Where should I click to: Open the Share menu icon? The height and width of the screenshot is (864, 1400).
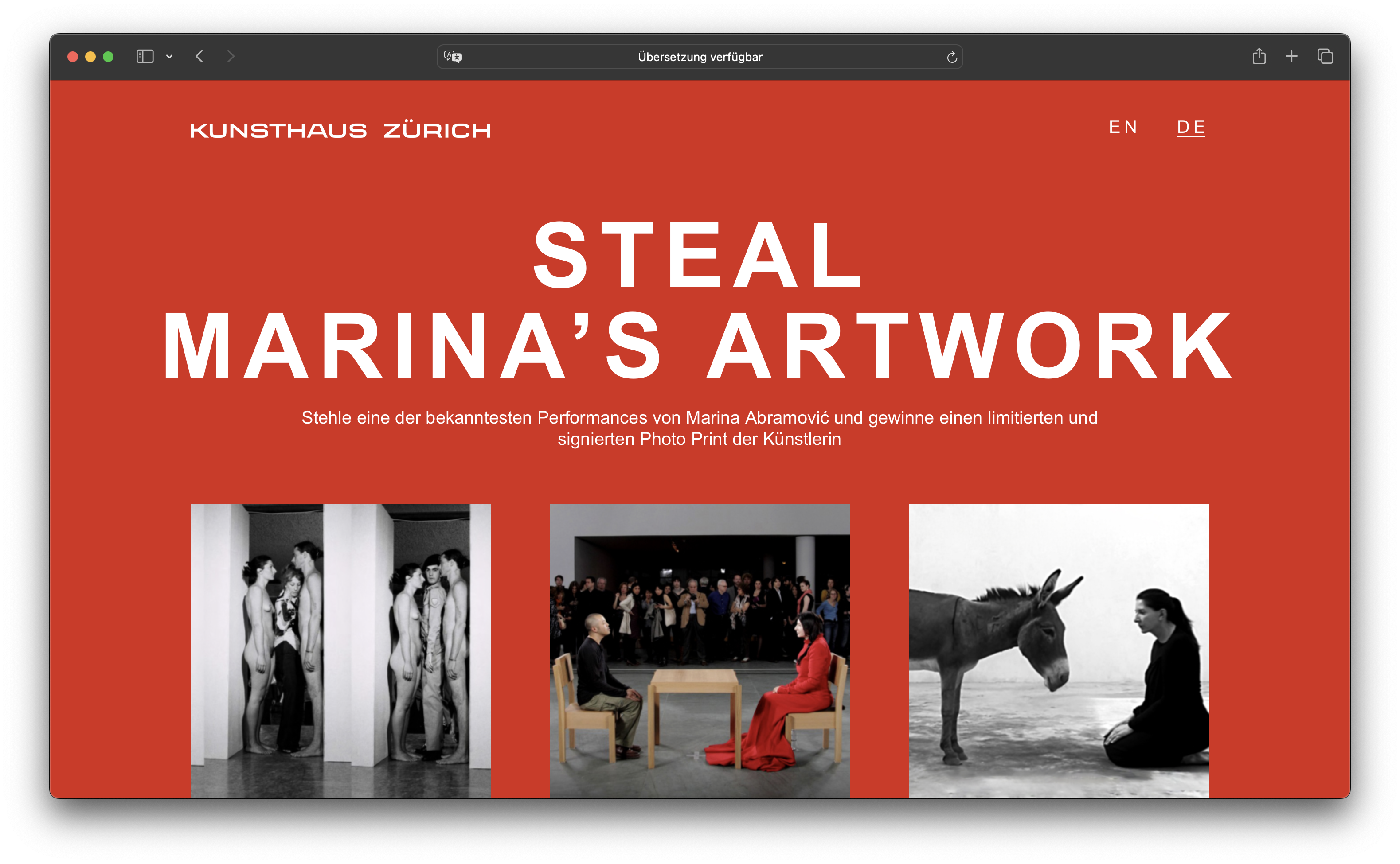1259,57
